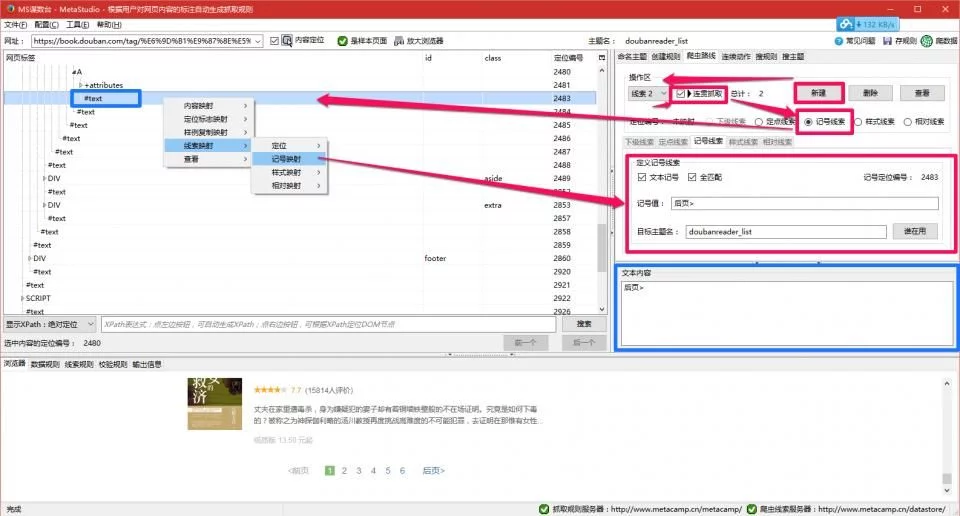Viewport: 960px width, 516px height.
Task: Switch to the 输出信息 bottom tab
Action: 147,364
